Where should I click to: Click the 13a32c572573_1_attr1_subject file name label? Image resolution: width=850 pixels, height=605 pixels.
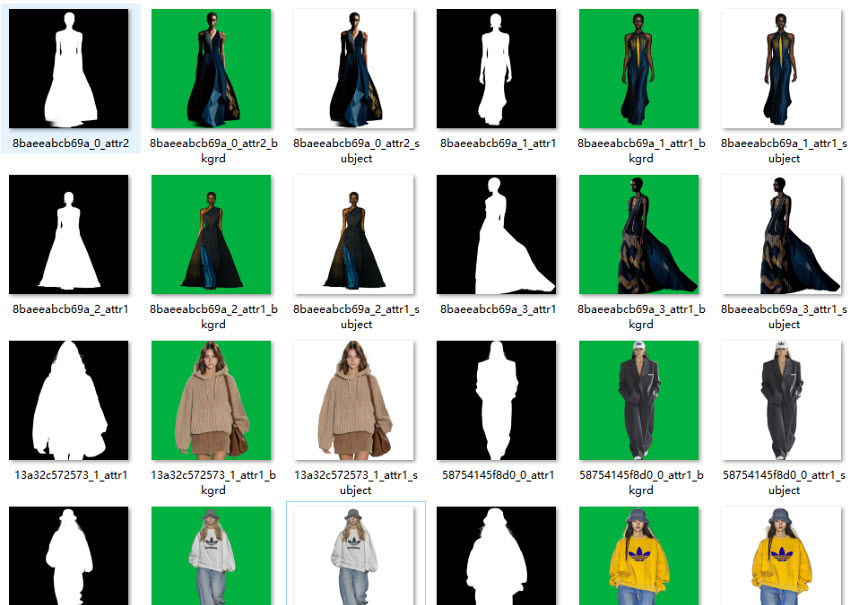click(x=355, y=482)
